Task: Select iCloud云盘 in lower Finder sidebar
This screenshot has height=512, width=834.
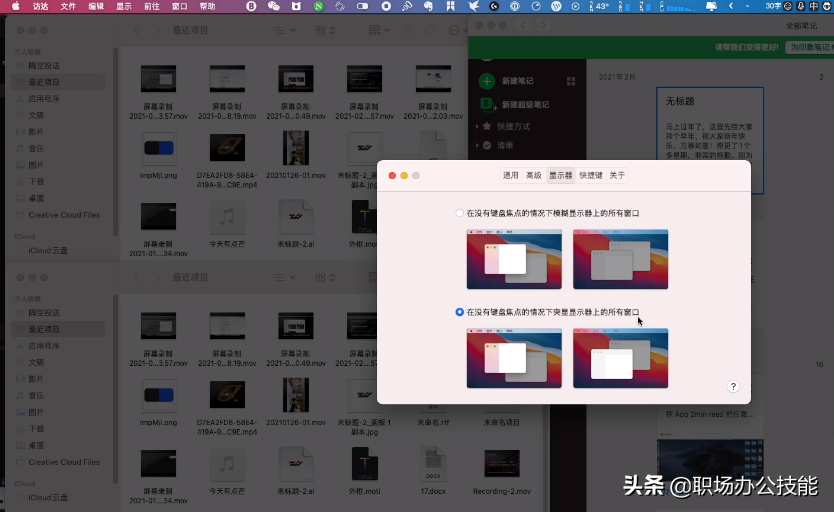Action: 57,498
